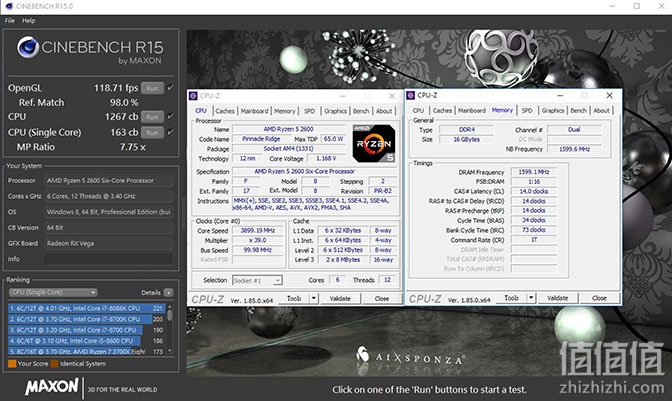Screen dimensions: 672x401
Task: Switch to Graphics tab in left CPU-Z
Action: [335, 111]
